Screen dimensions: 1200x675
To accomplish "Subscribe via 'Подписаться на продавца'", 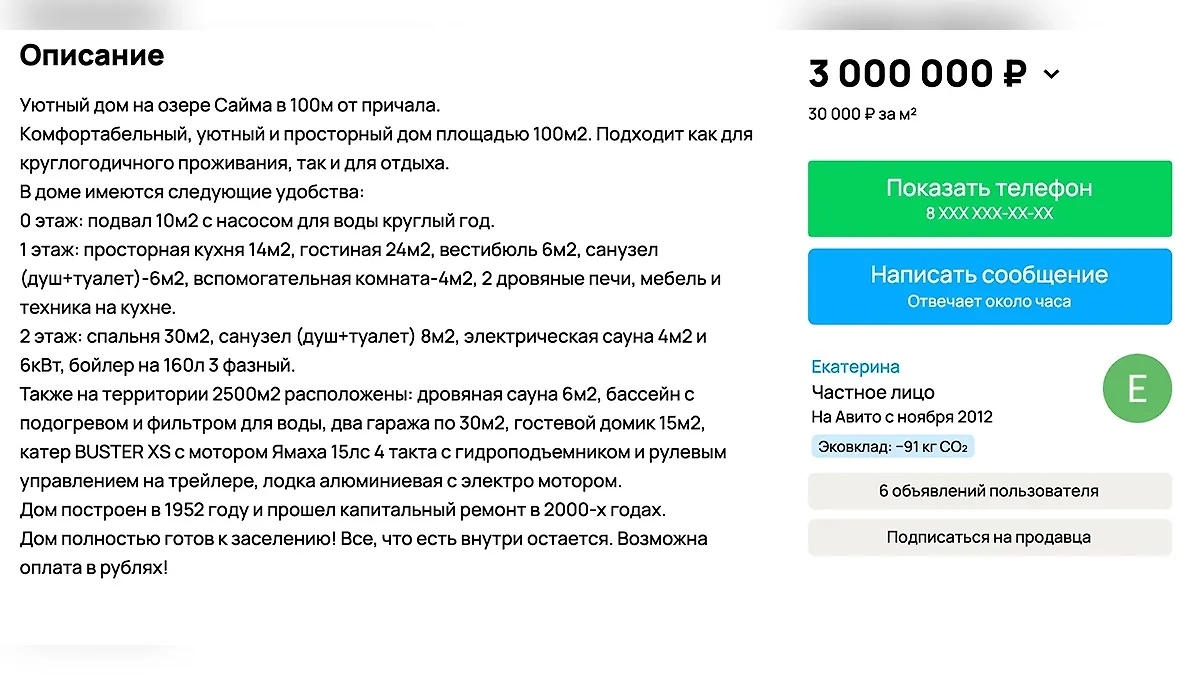I will [x=990, y=537].
